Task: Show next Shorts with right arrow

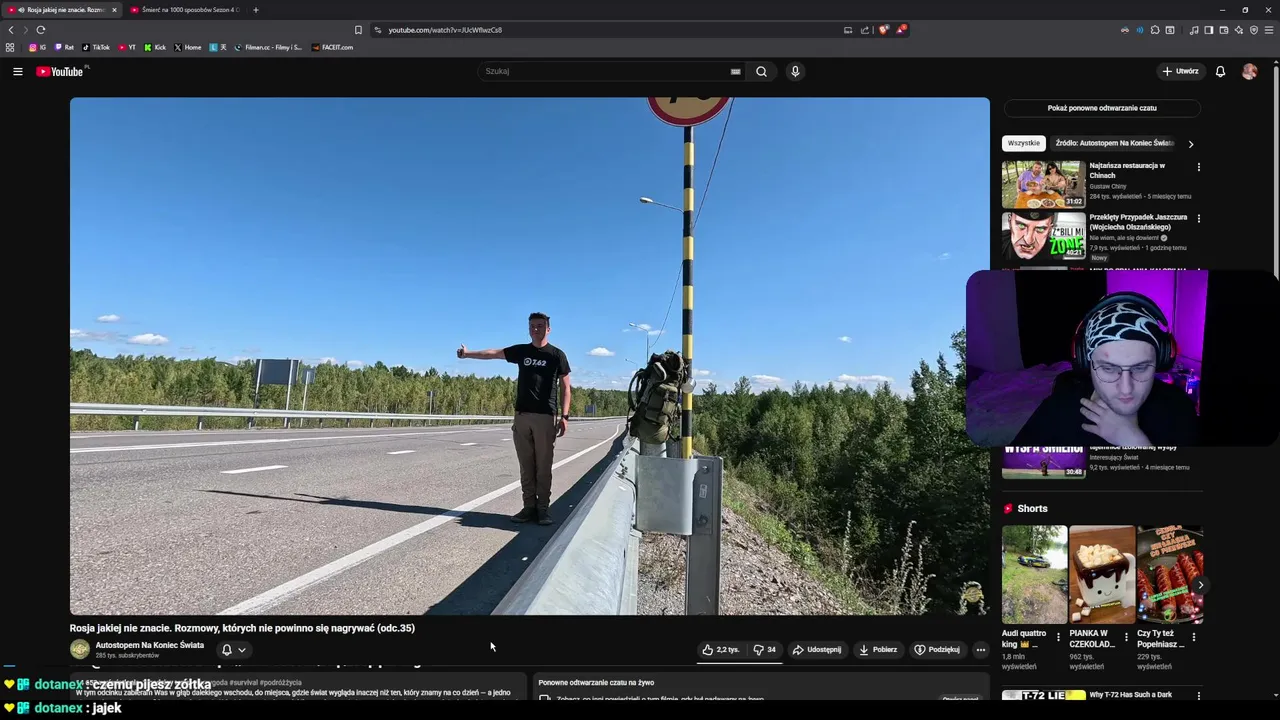Action: (x=1200, y=585)
